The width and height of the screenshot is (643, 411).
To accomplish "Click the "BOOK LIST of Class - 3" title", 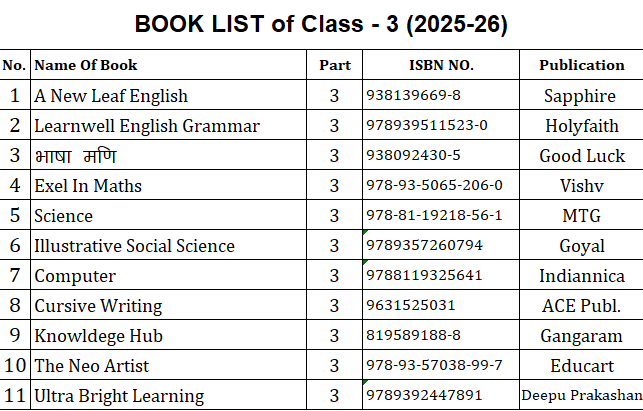I will [321, 25].
